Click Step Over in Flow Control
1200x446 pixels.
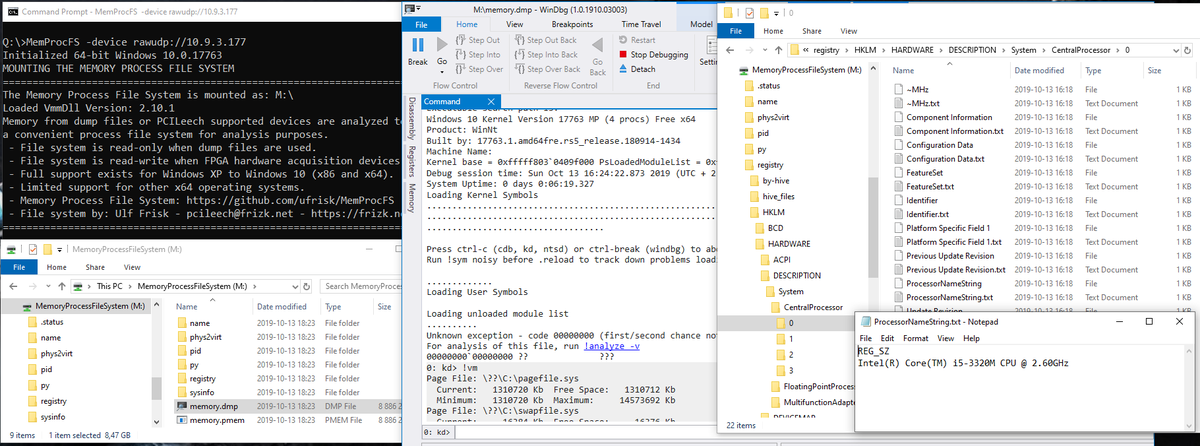[480, 69]
